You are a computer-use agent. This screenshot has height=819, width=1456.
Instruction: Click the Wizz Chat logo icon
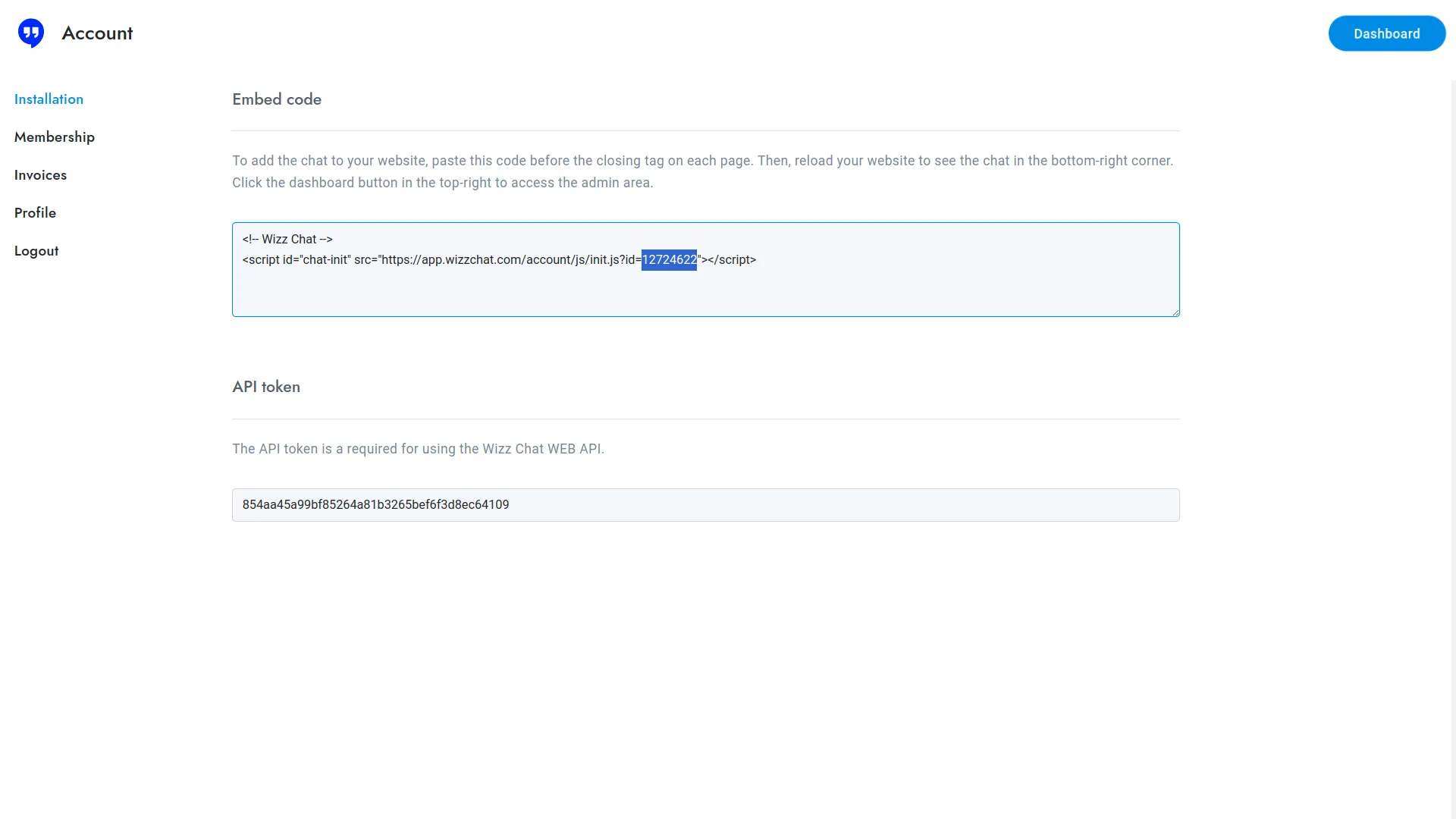click(x=31, y=33)
